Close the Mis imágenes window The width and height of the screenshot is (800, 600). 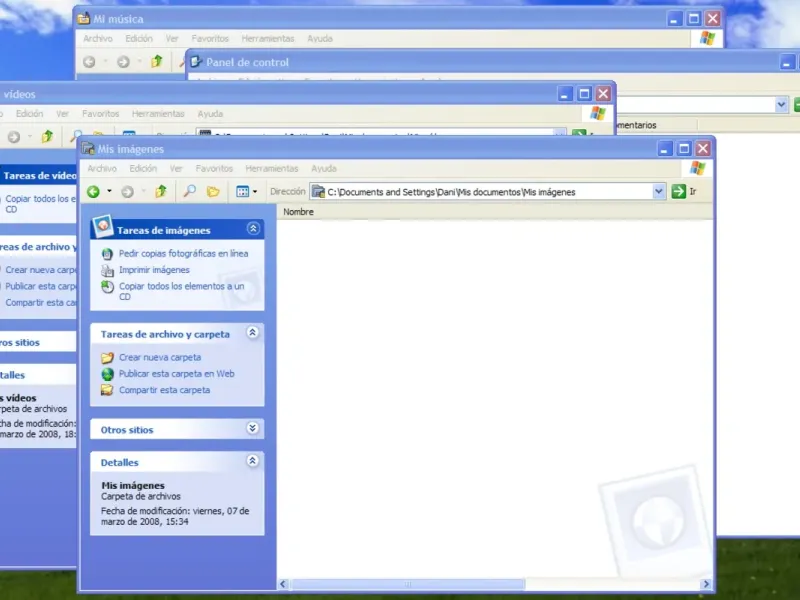click(x=703, y=148)
